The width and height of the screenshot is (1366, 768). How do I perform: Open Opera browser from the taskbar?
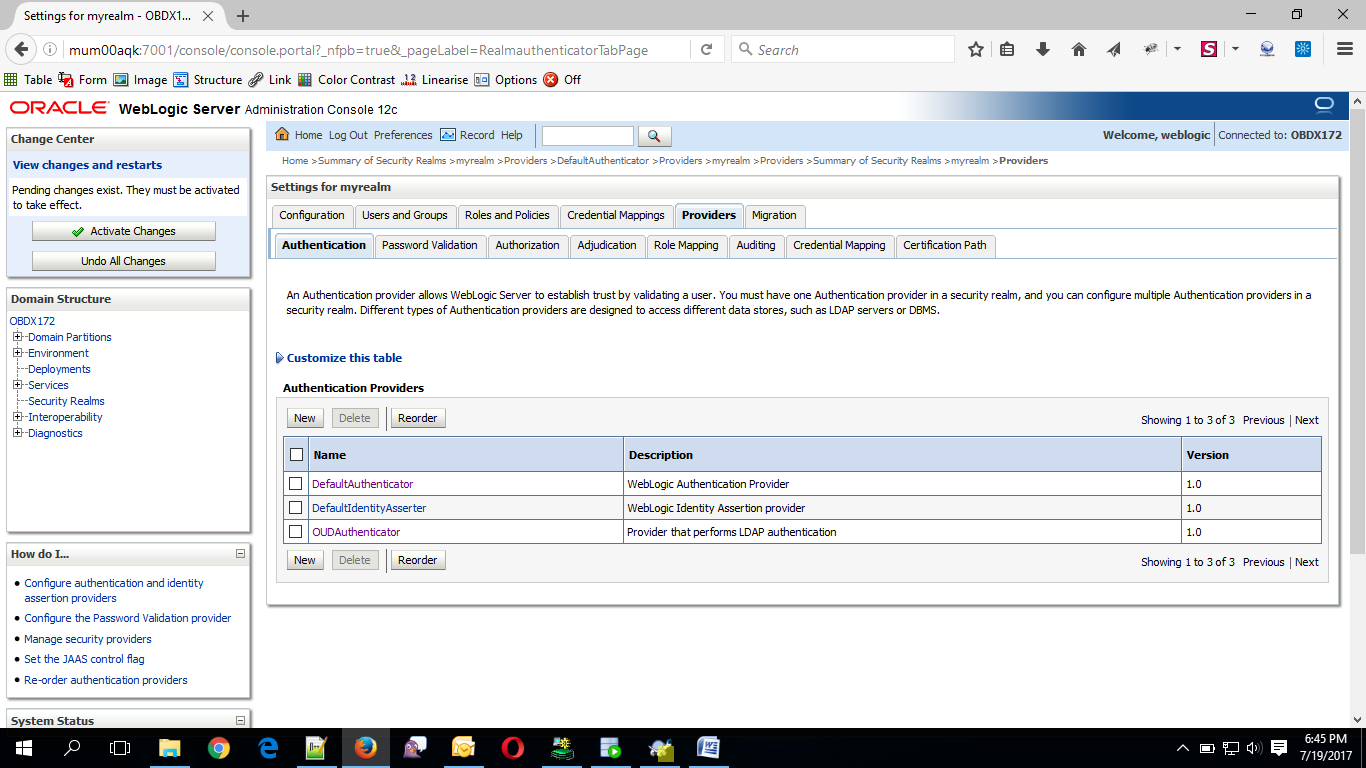click(512, 747)
